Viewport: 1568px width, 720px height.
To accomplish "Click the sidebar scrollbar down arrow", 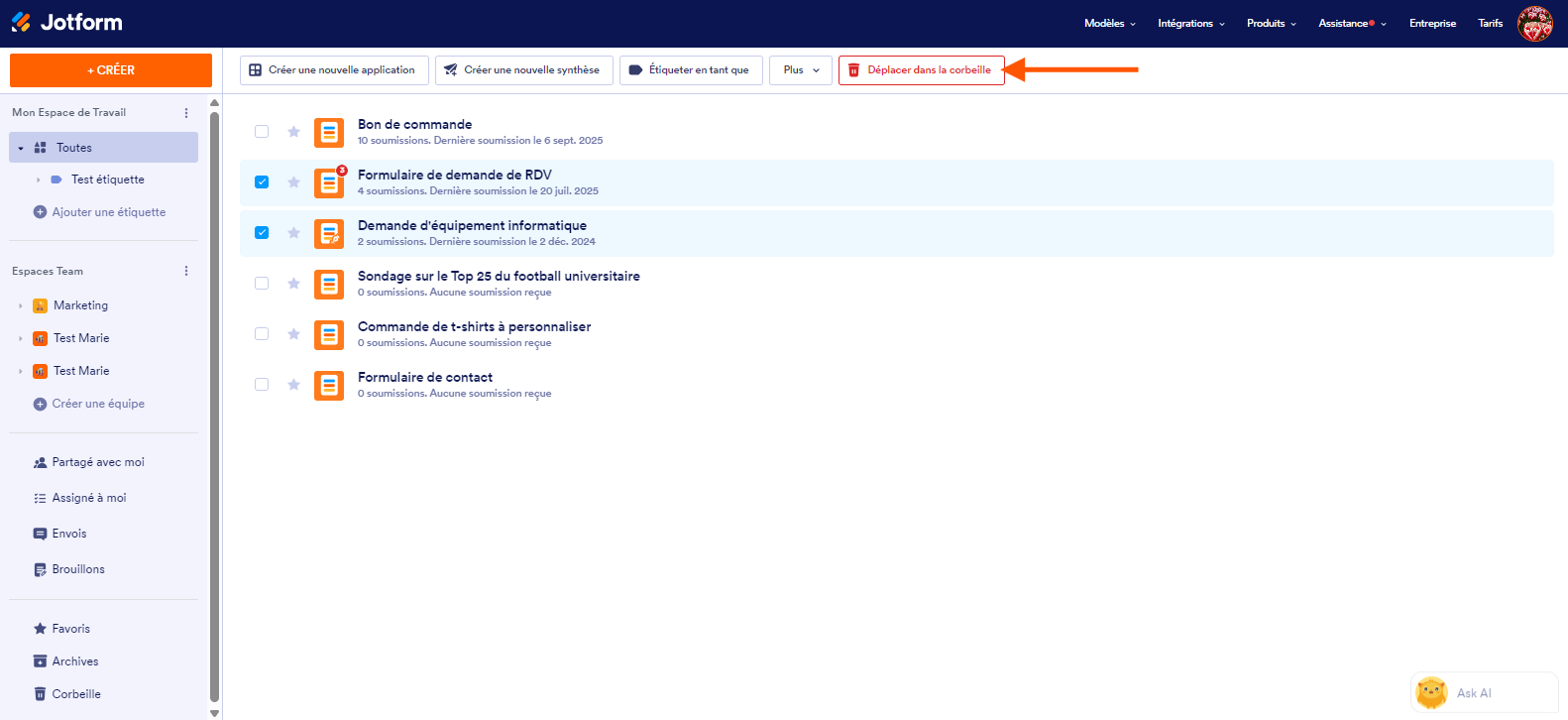I will coord(215,713).
